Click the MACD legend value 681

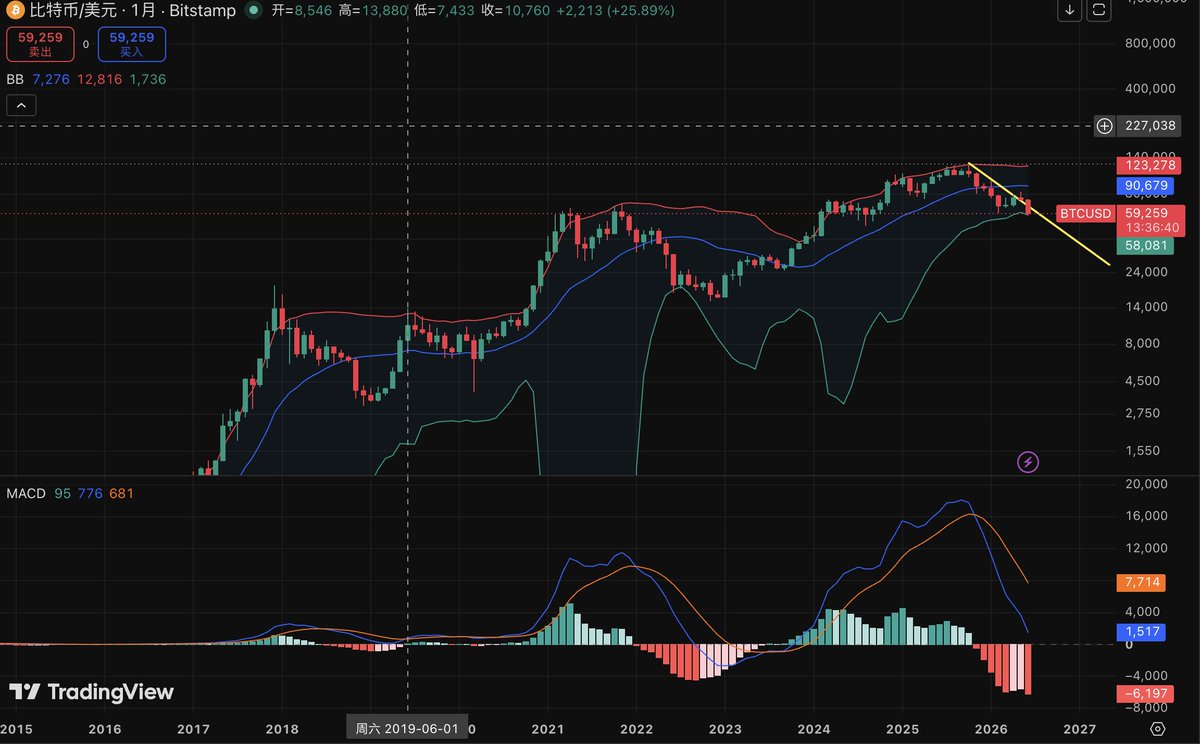click(121, 493)
